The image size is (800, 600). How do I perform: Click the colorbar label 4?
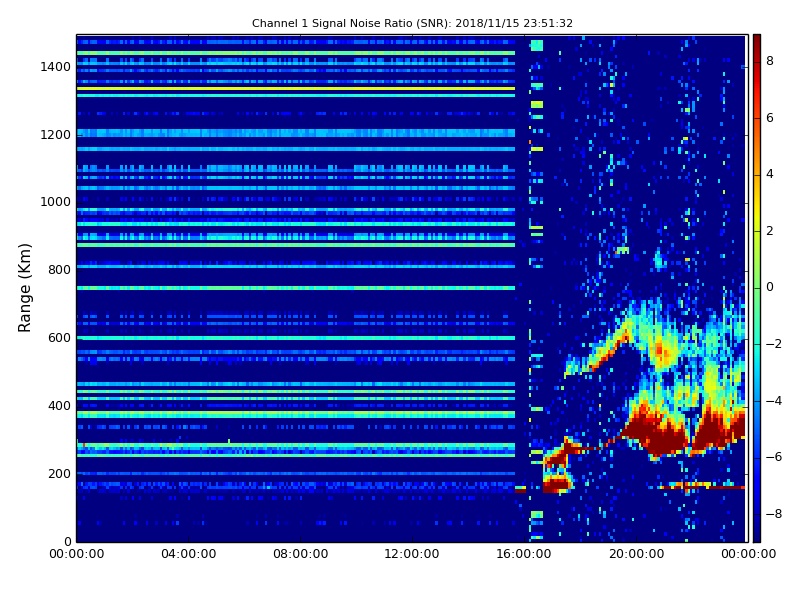770,174
